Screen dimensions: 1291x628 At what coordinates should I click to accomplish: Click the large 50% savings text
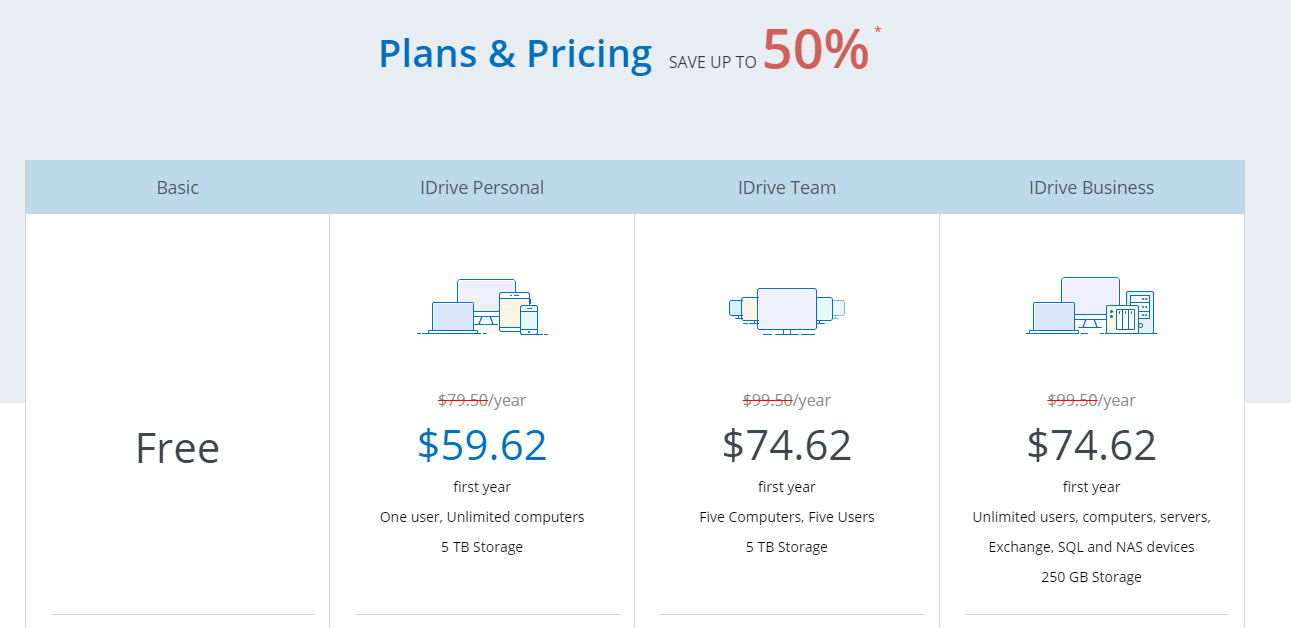tap(816, 49)
